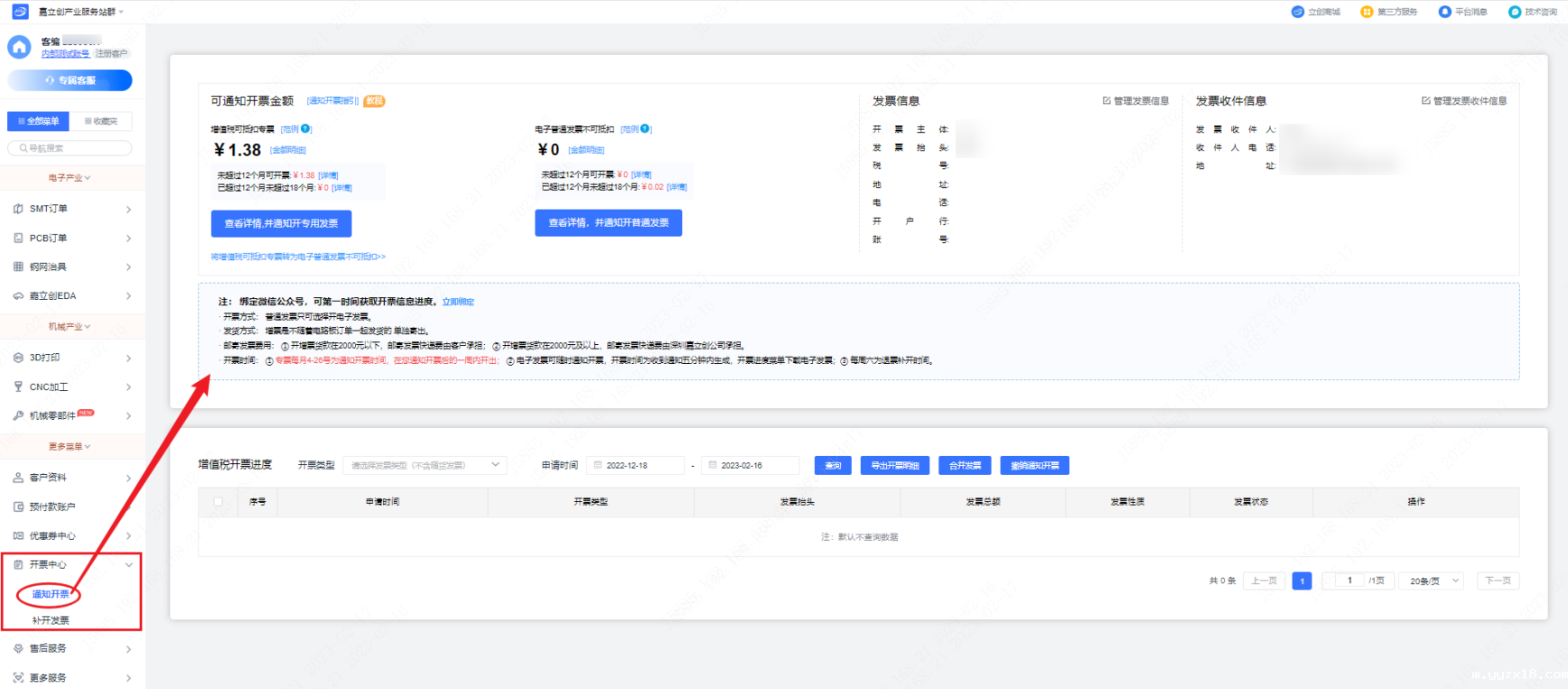Image resolution: width=1568 pixels, height=689 pixels.
Task: Click the 立即绑定 link
Action: pyautogui.click(x=458, y=302)
